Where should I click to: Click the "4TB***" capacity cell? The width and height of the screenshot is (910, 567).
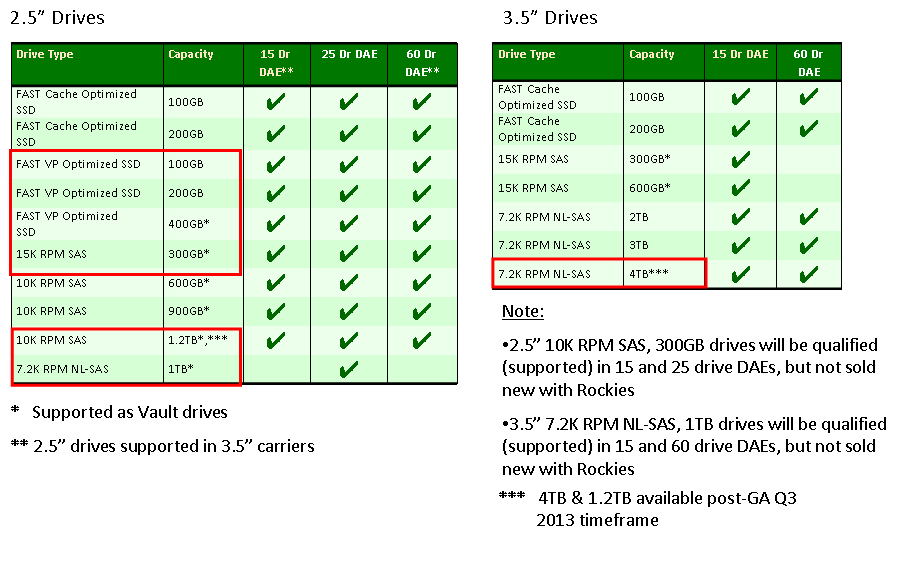(x=649, y=273)
